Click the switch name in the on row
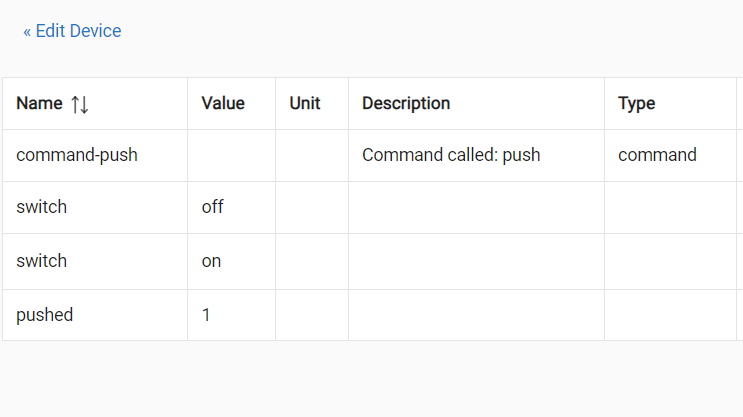The width and height of the screenshot is (743, 417). [42, 261]
